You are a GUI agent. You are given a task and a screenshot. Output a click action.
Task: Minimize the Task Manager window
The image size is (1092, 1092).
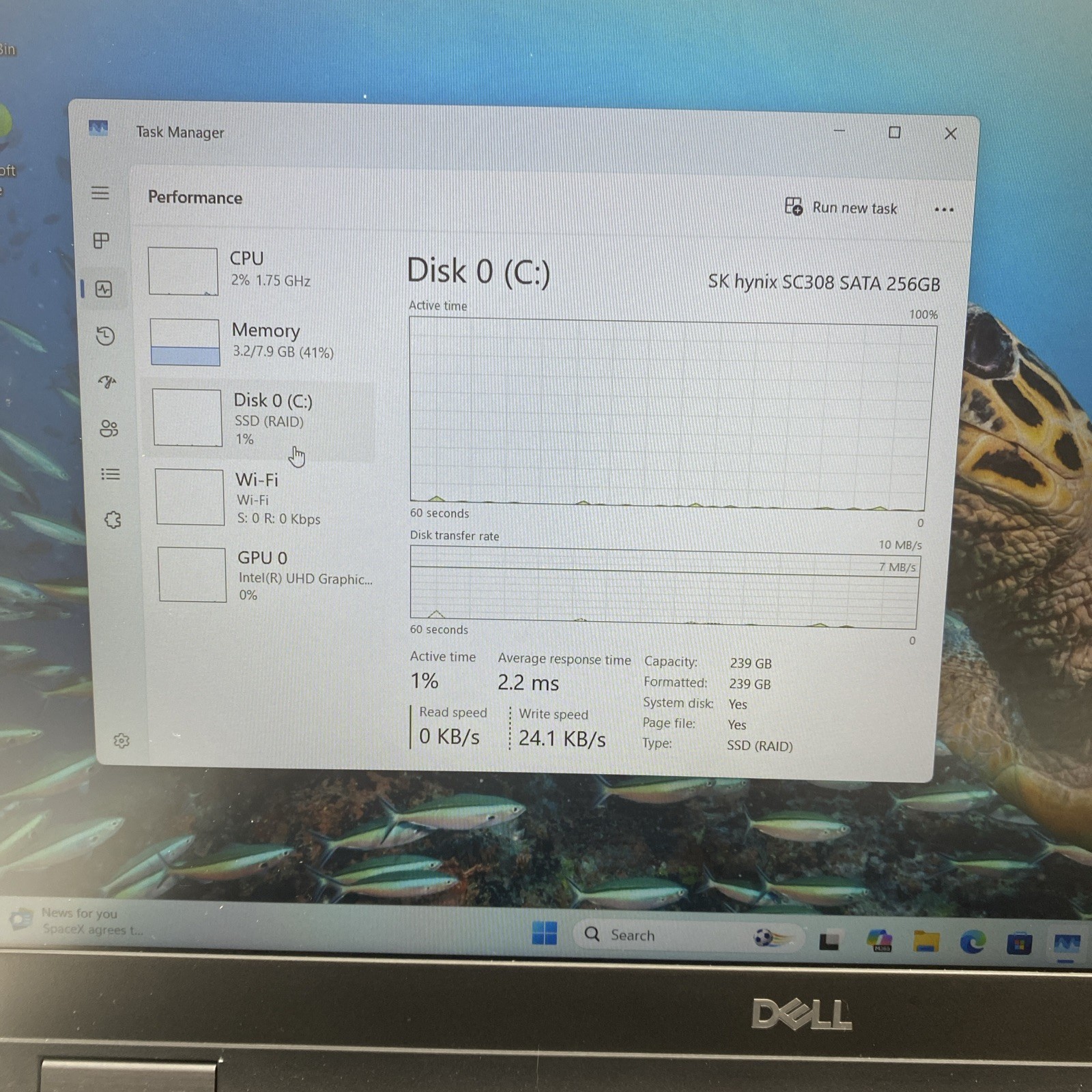click(x=839, y=131)
